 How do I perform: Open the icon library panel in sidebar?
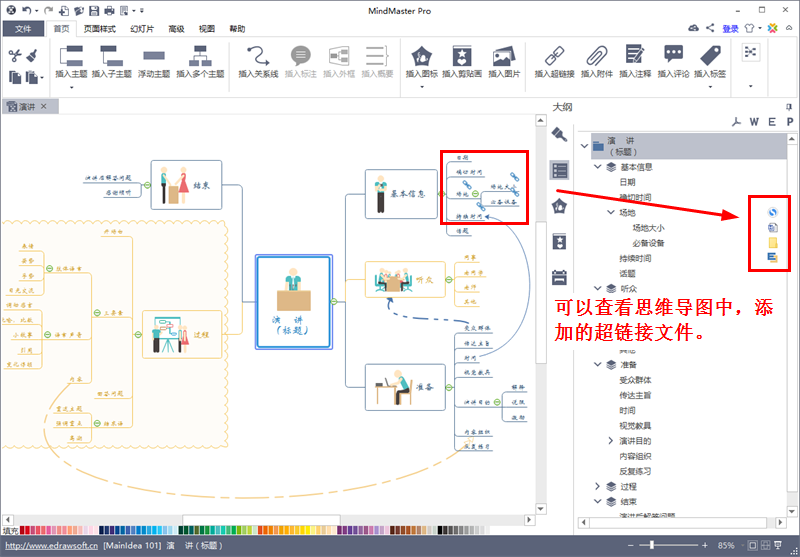point(560,206)
